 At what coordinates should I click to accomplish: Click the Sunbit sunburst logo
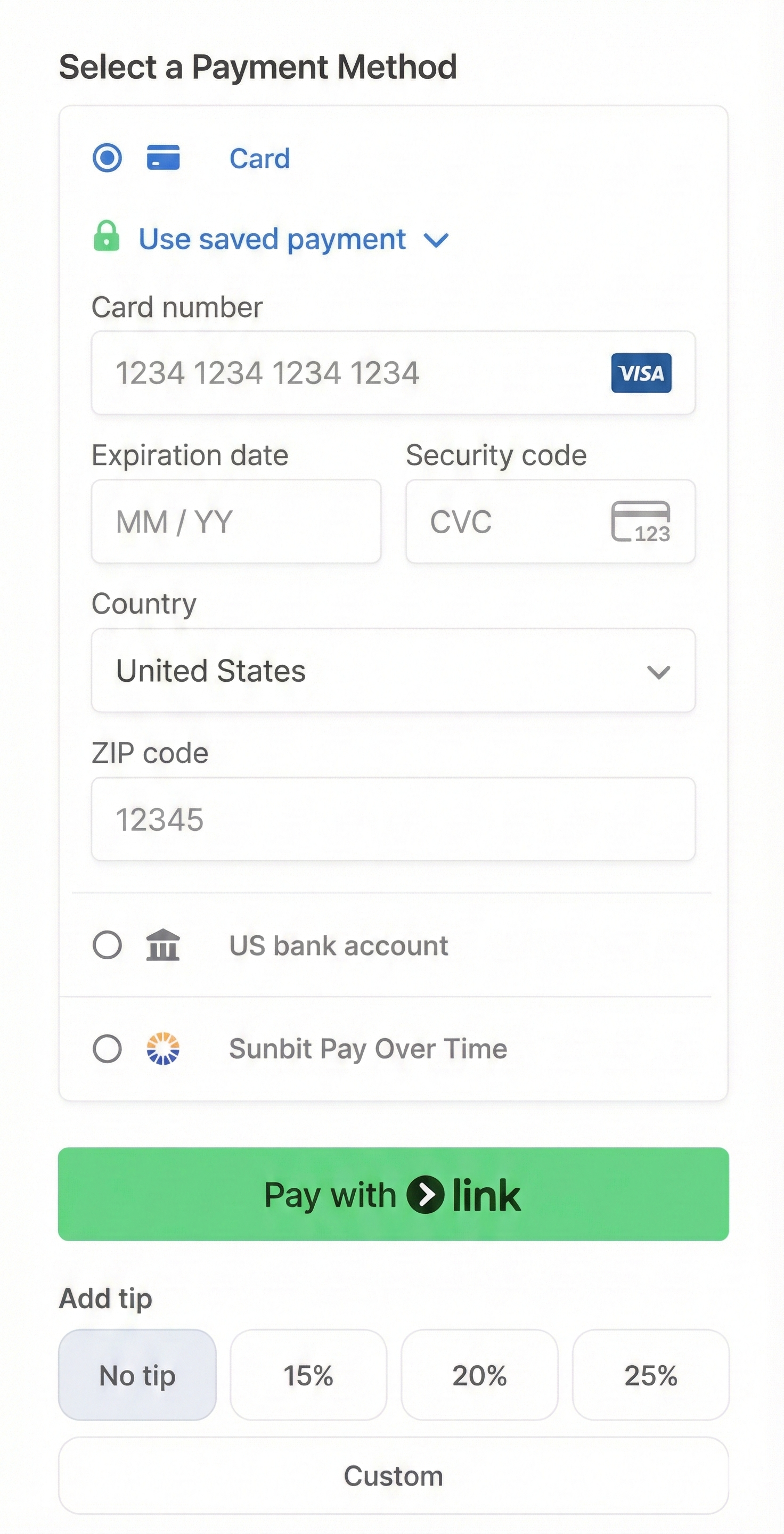pos(163,1049)
